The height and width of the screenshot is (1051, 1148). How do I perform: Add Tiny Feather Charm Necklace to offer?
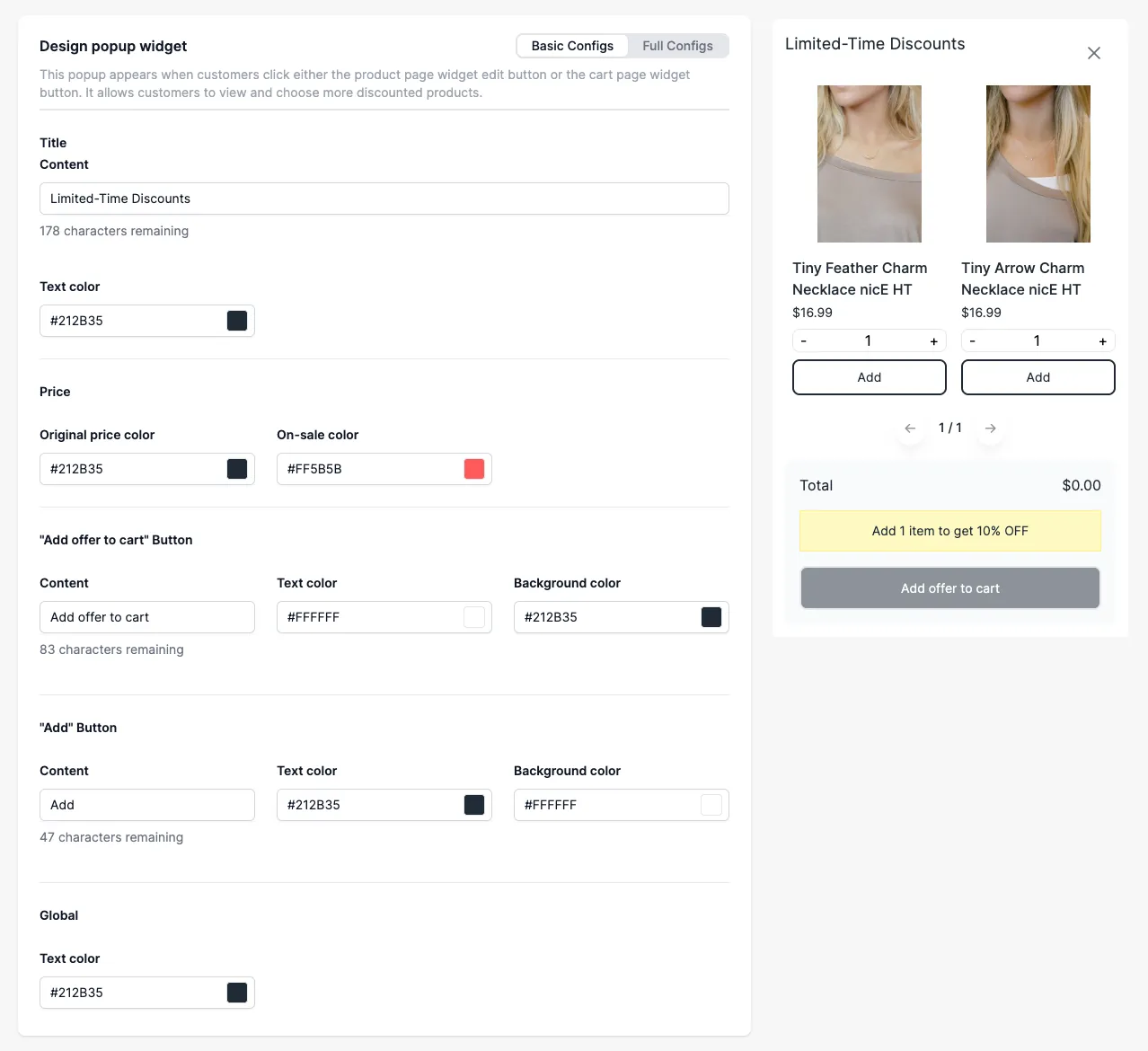click(x=869, y=377)
